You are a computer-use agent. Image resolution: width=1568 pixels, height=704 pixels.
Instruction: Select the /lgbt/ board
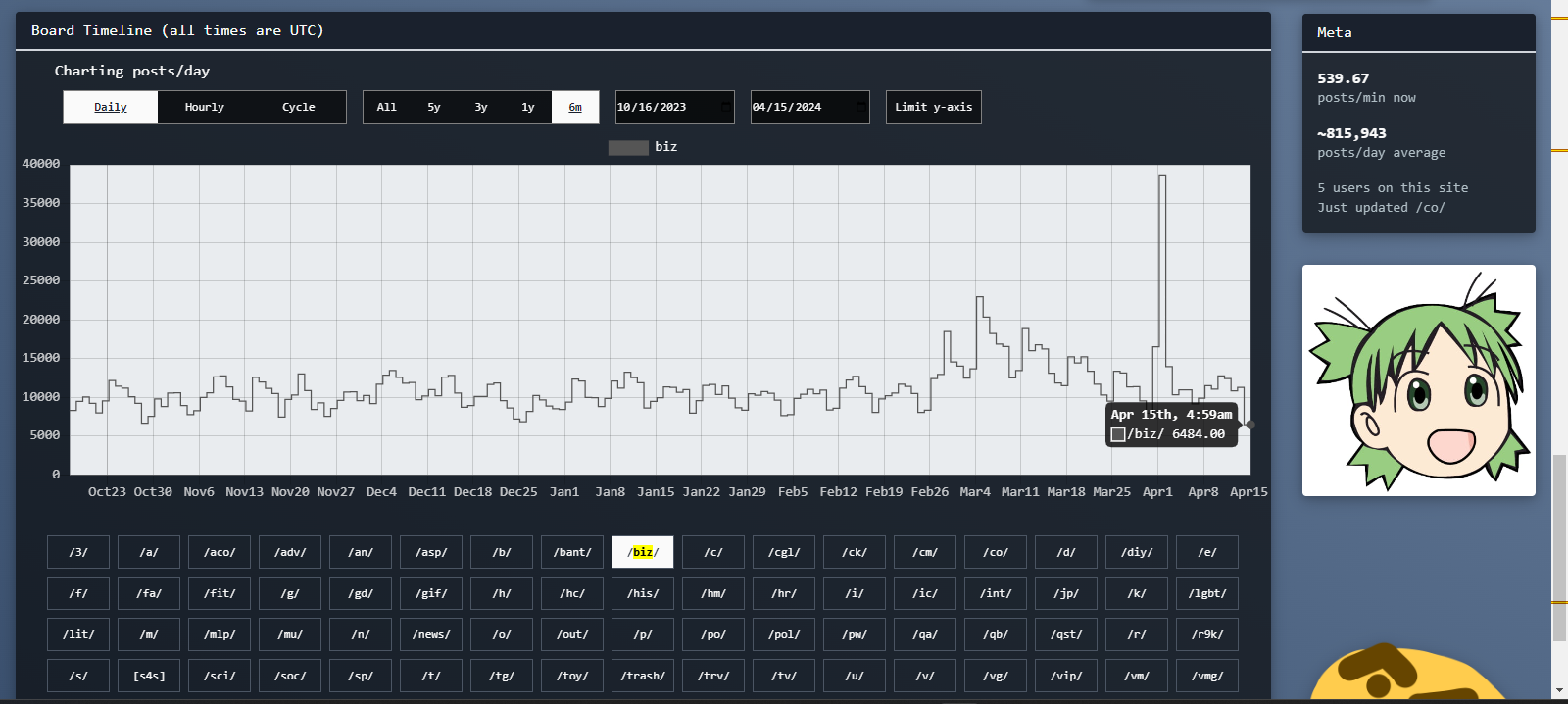[1207, 593]
